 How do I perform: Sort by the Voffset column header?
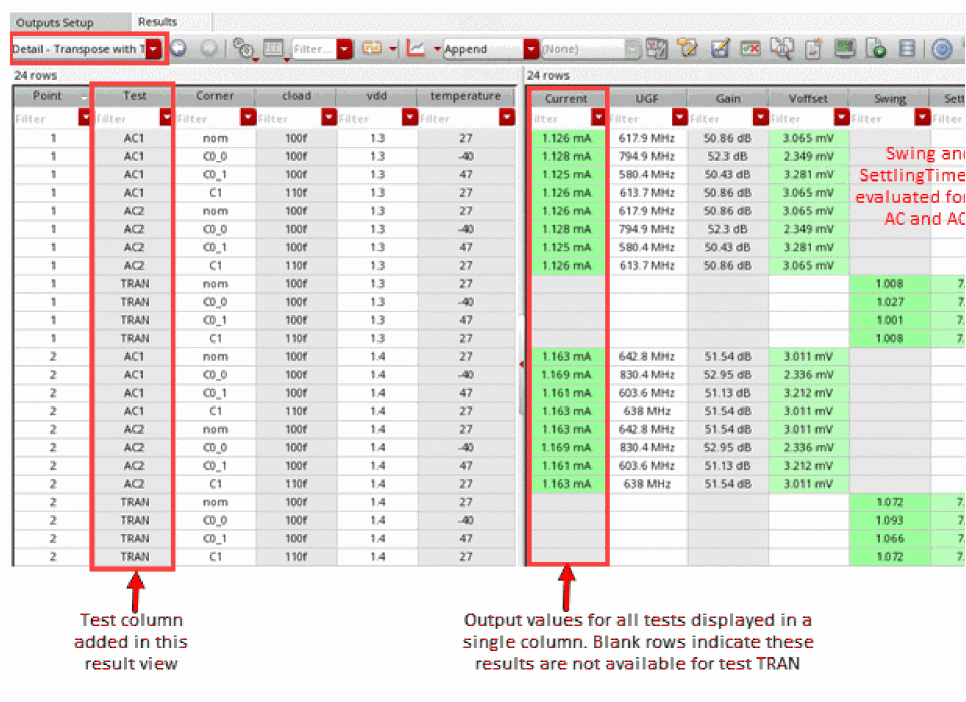808,99
